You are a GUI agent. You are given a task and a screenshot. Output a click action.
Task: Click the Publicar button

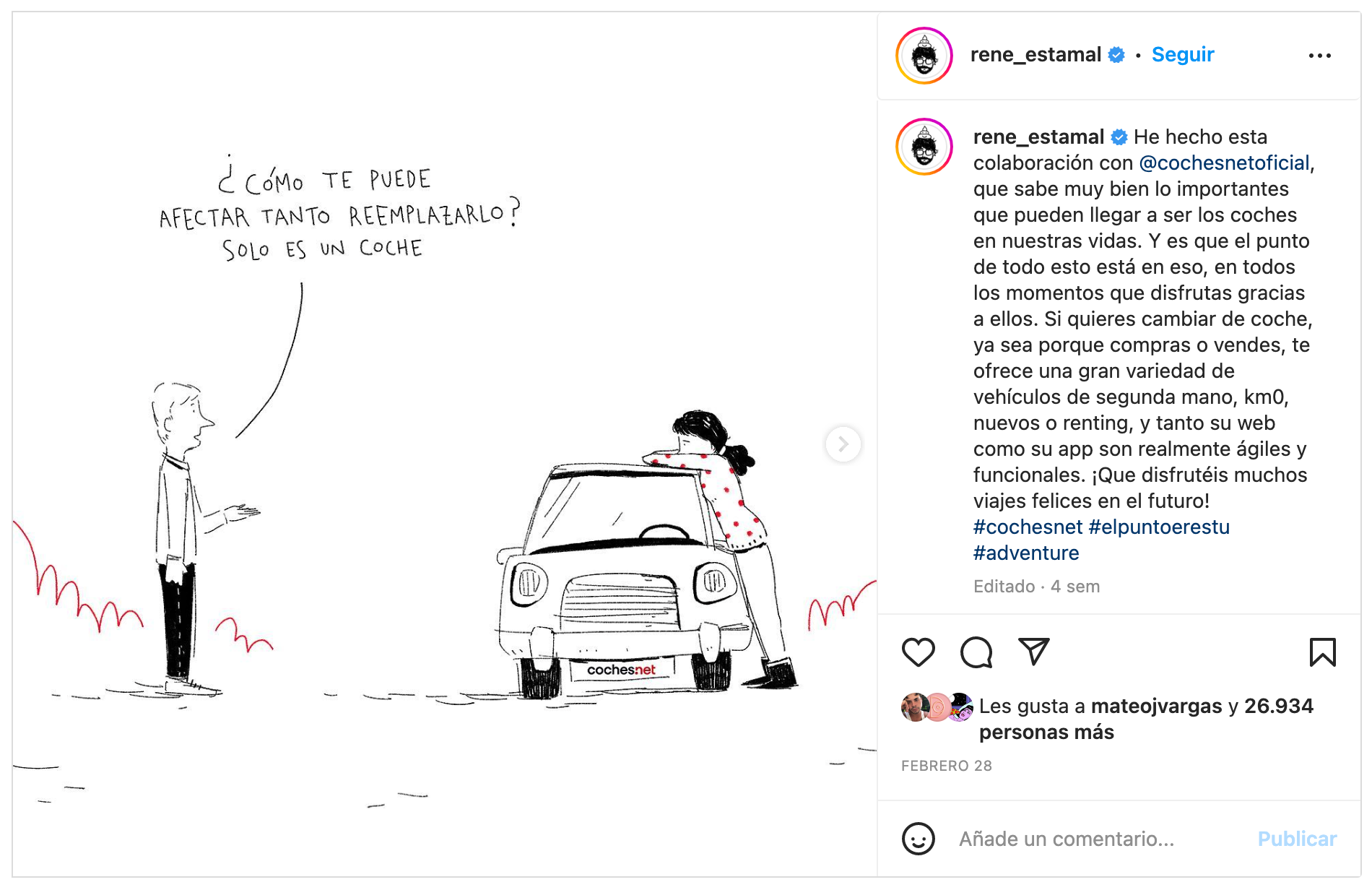click(x=1297, y=839)
